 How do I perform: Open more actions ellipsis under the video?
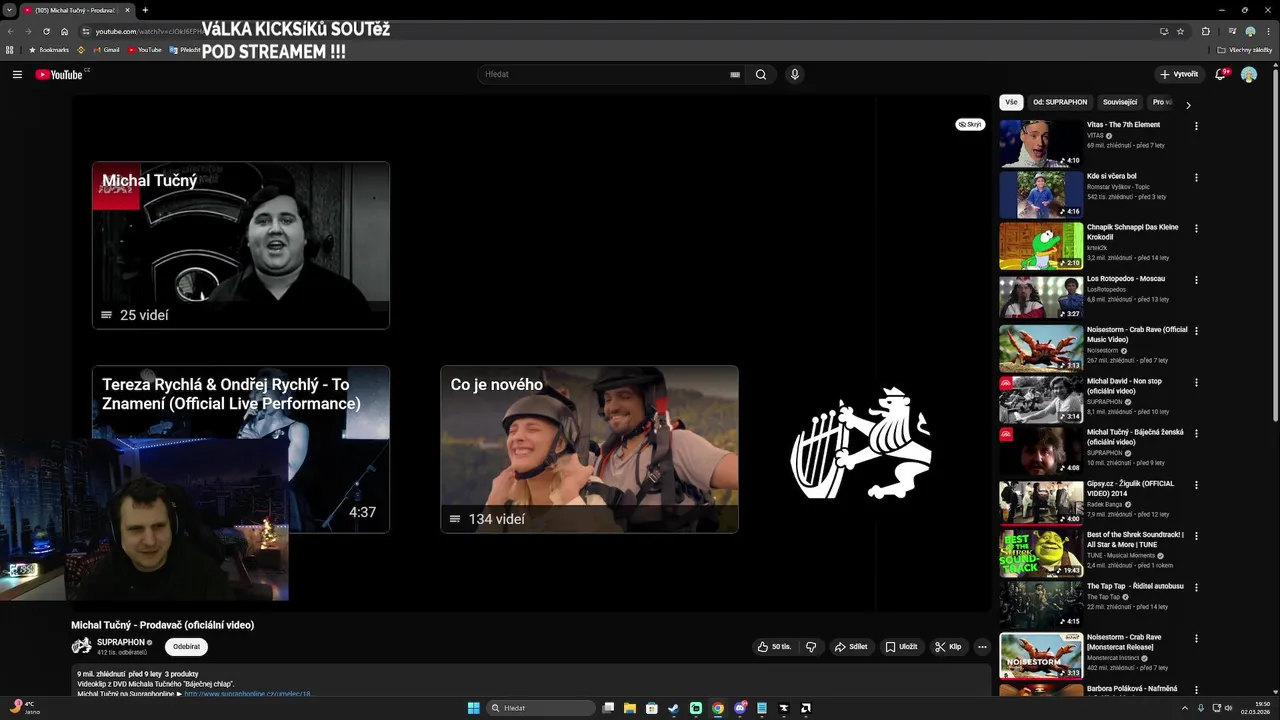click(982, 647)
